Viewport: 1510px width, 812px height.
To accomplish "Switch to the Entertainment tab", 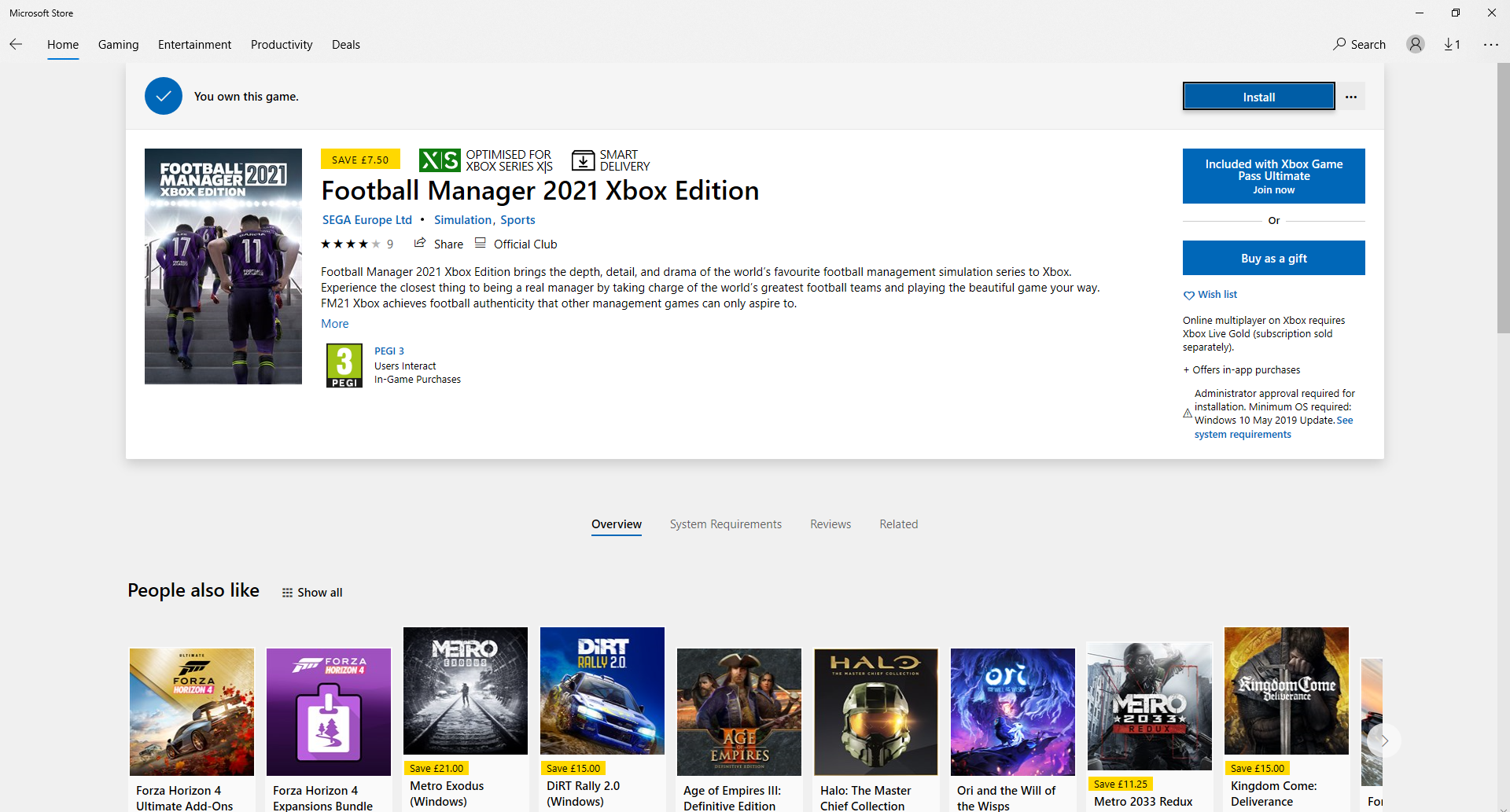I will pos(194,45).
